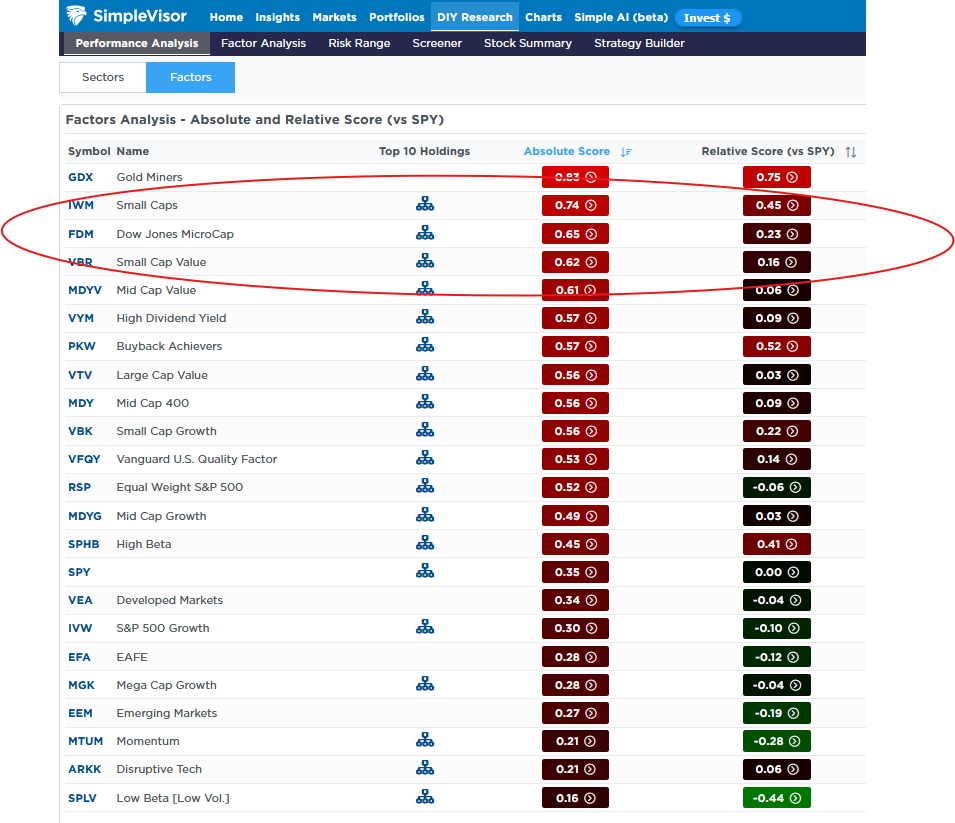Viewport: 955px width, 823px height.
Task: Open holdings icon for ARKK Disruptive Tech
Action: coord(425,769)
